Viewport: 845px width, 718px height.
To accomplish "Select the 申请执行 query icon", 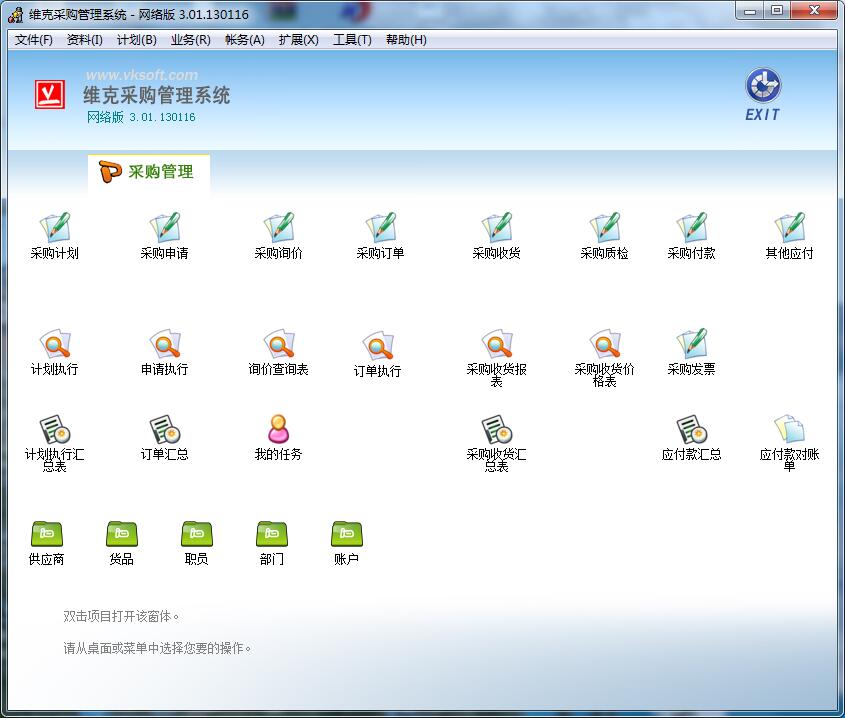I will click(x=165, y=344).
